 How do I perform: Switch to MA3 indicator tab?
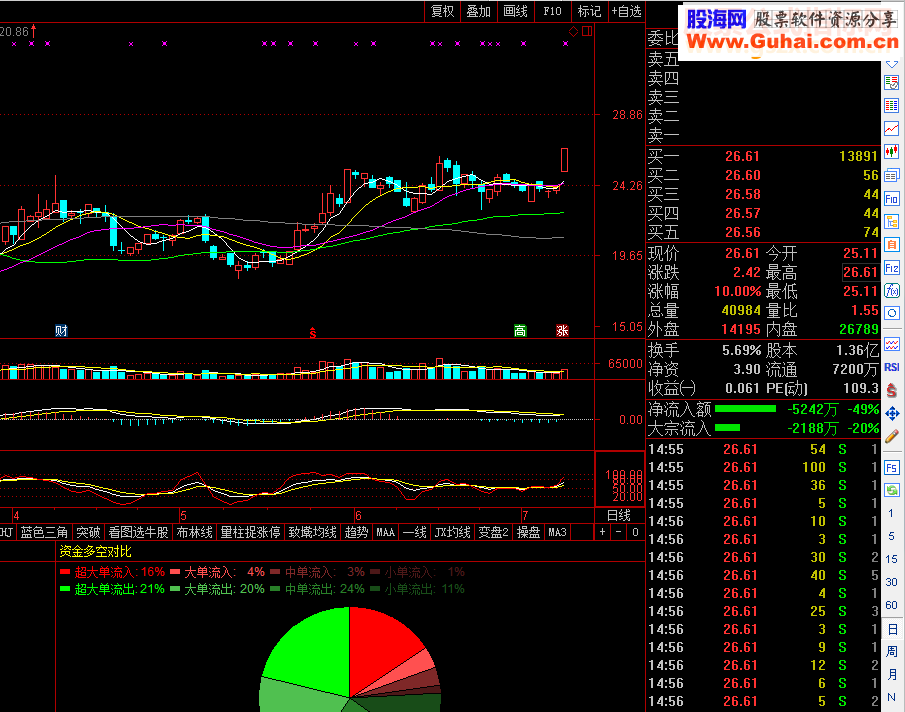(557, 532)
